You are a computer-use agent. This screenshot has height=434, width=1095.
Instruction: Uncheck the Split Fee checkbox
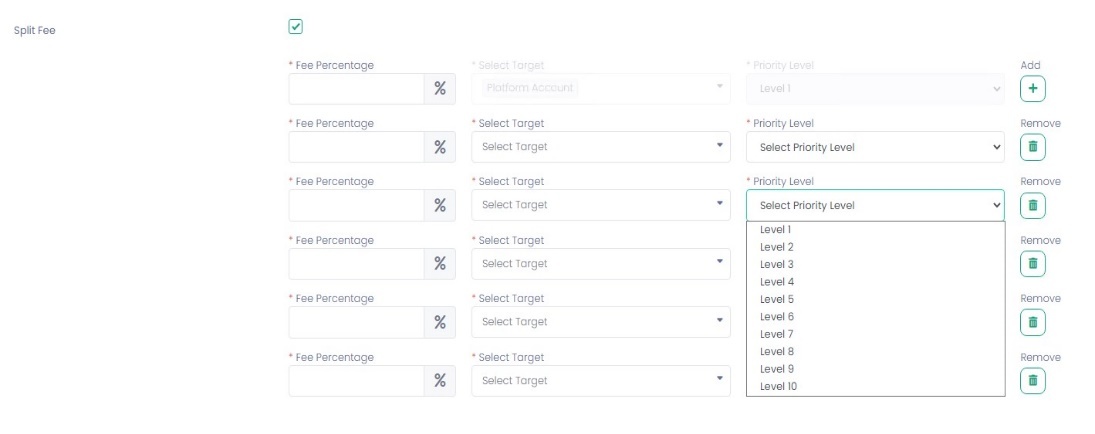(x=295, y=27)
